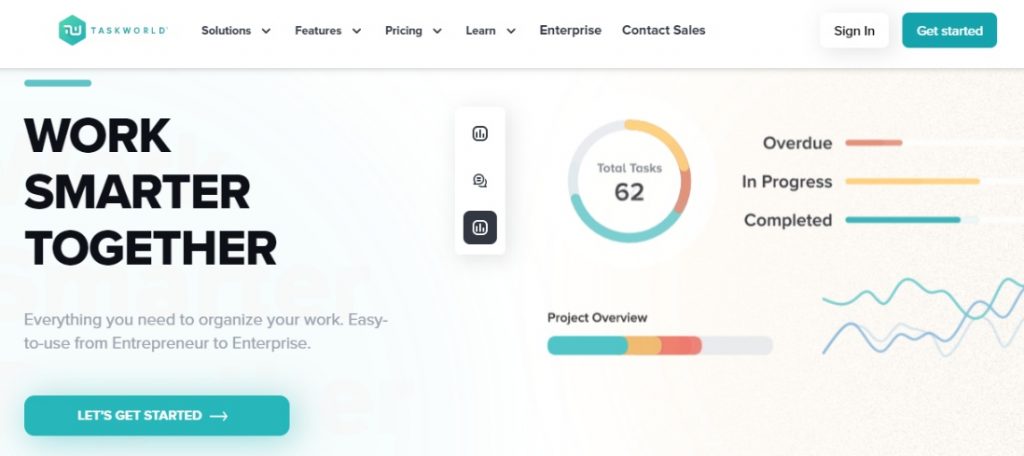Click the Overdue red progress bar
Screen dimensions: 1024x456
(x=874, y=142)
